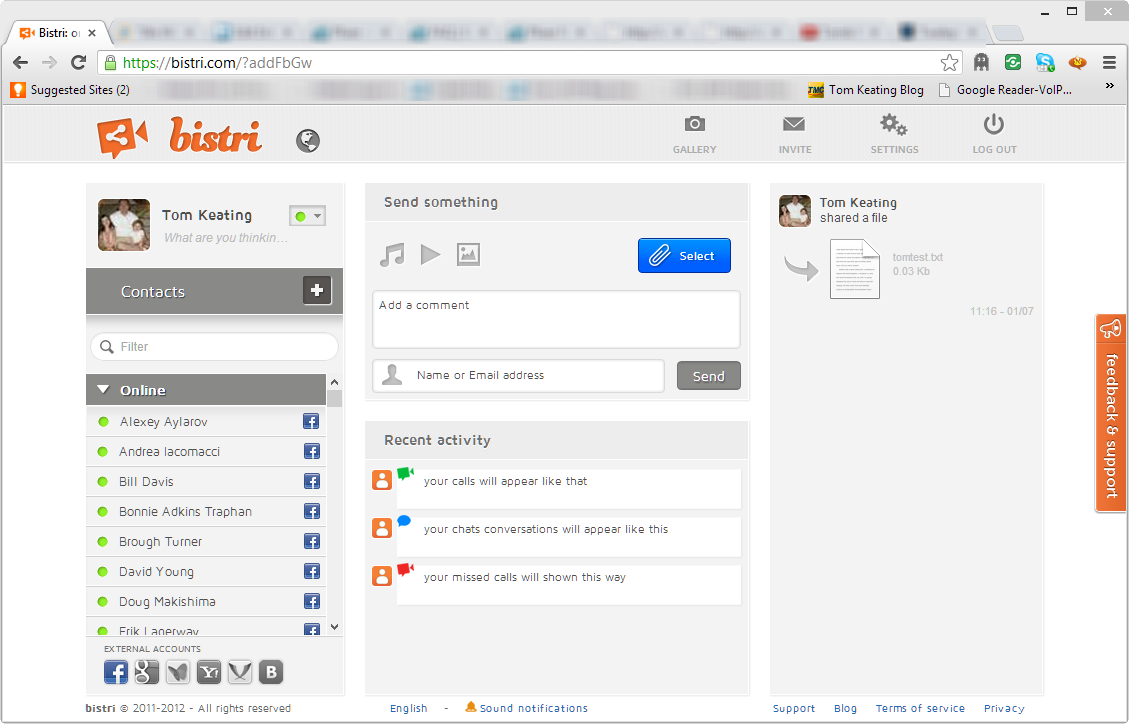Add a contact with plus button
This screenshot has height=724, width=1129.
pos(317,291)
